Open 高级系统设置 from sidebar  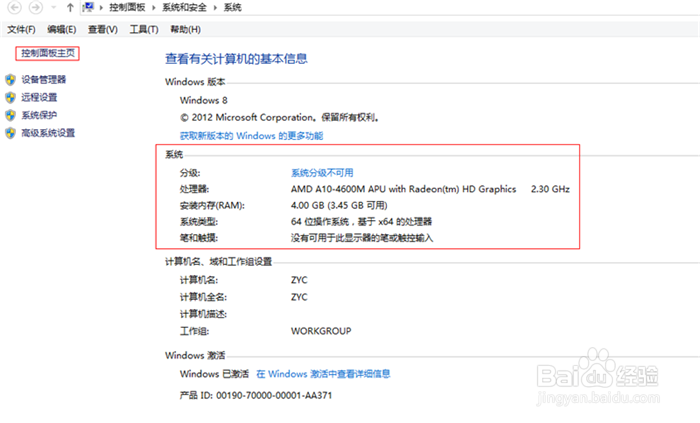(x=48, y=133)
